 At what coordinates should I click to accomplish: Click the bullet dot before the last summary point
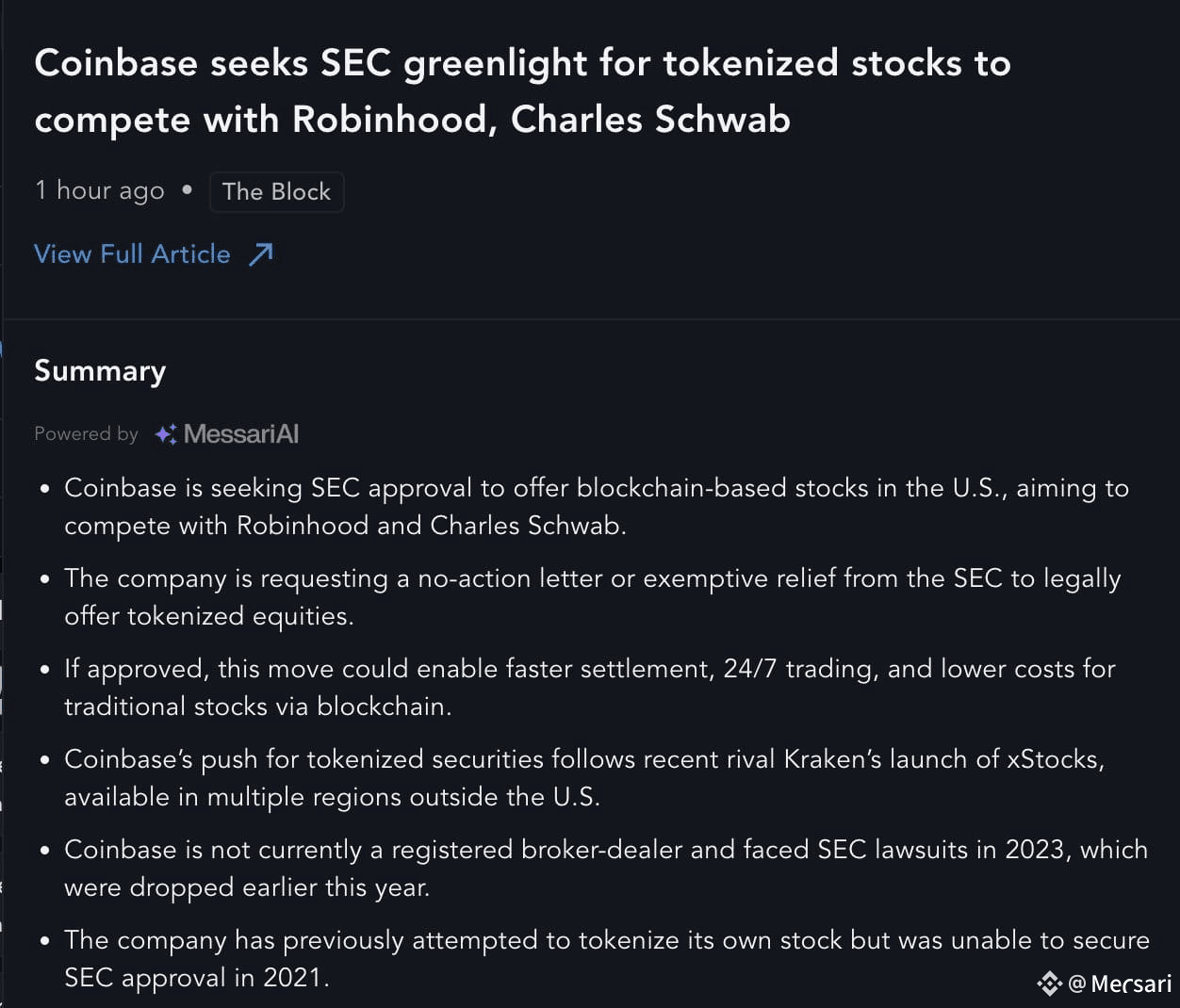44,941
